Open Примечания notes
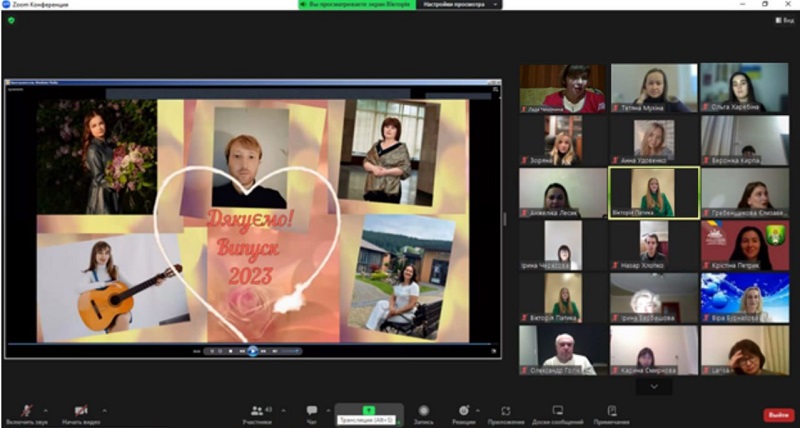 coord(612,415)
